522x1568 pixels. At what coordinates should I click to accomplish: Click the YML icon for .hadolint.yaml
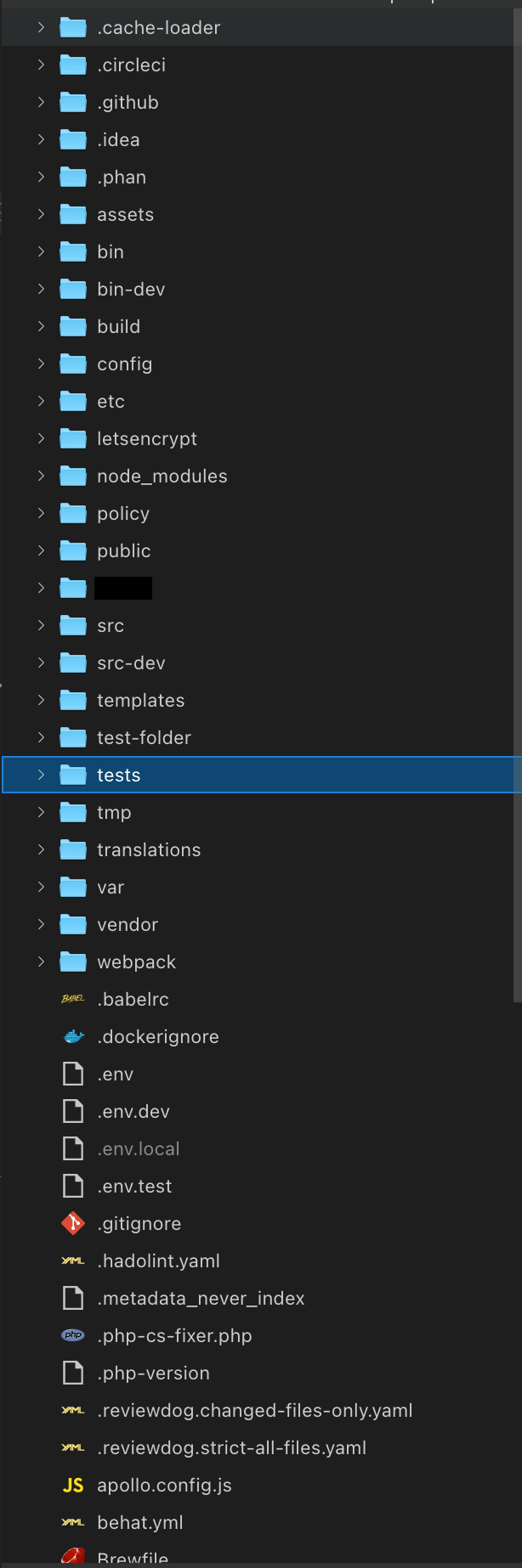pyautogui.click(x=73, y=1261)
